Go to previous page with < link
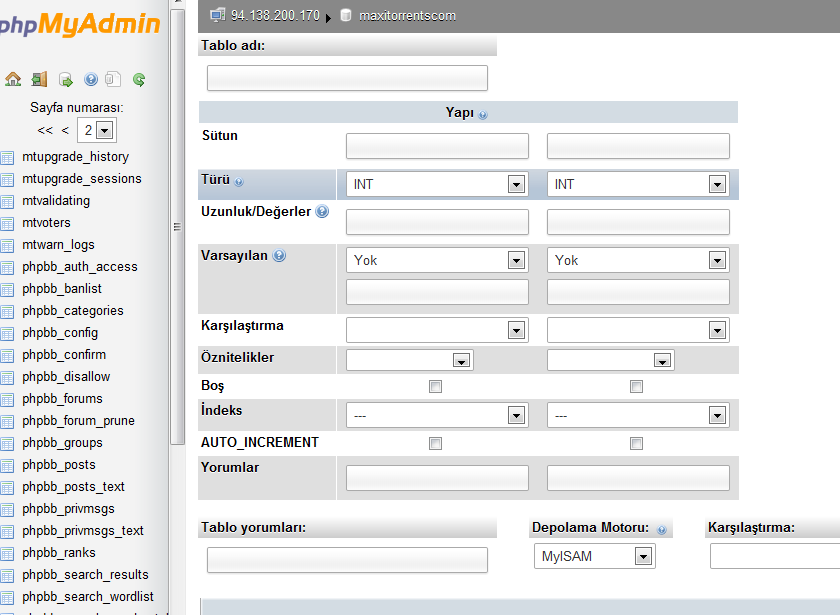The width and height of the screenshot is (840, 615). [65, 130]
